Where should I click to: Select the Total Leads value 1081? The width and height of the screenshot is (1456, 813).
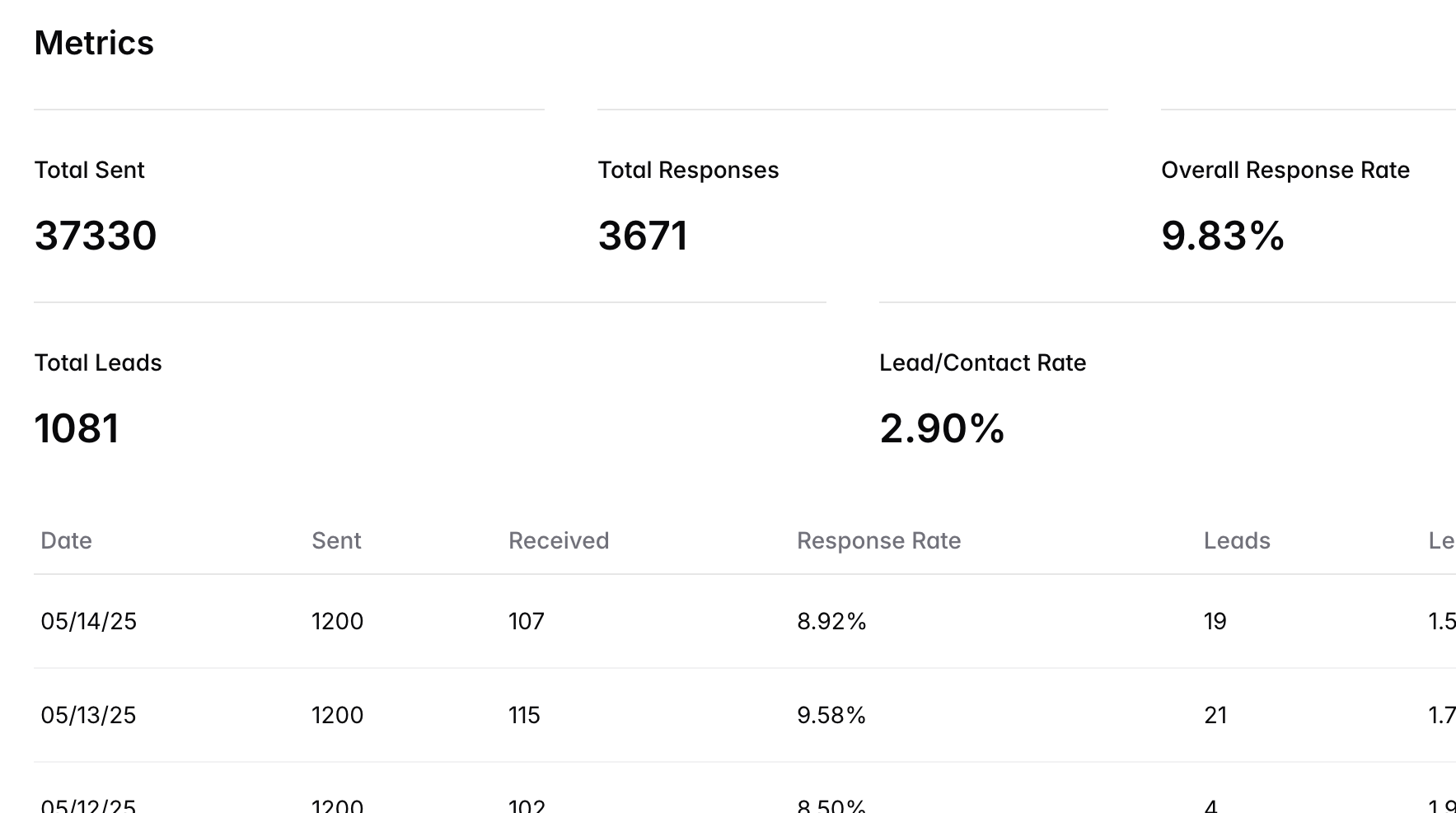pyautogui.click(x=77, y=428)
